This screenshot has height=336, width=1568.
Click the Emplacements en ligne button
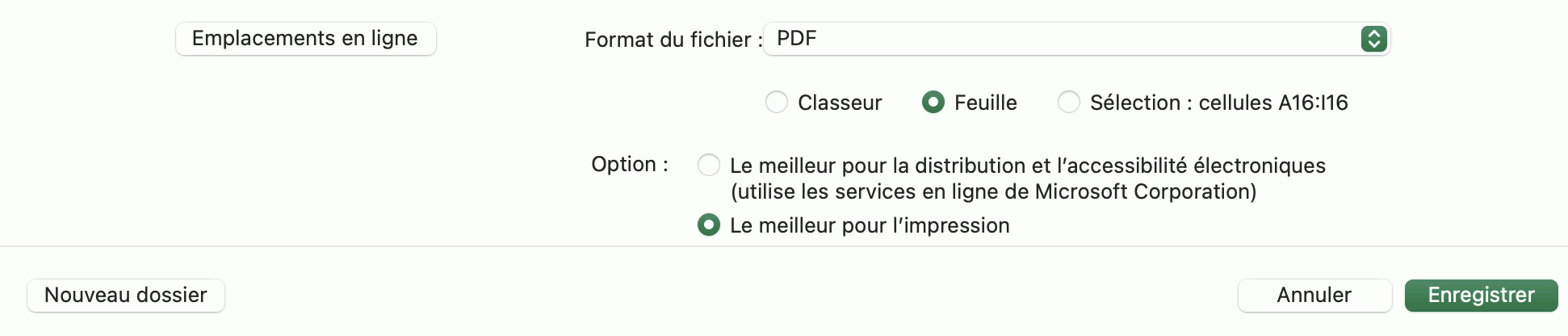coord(305,39)
